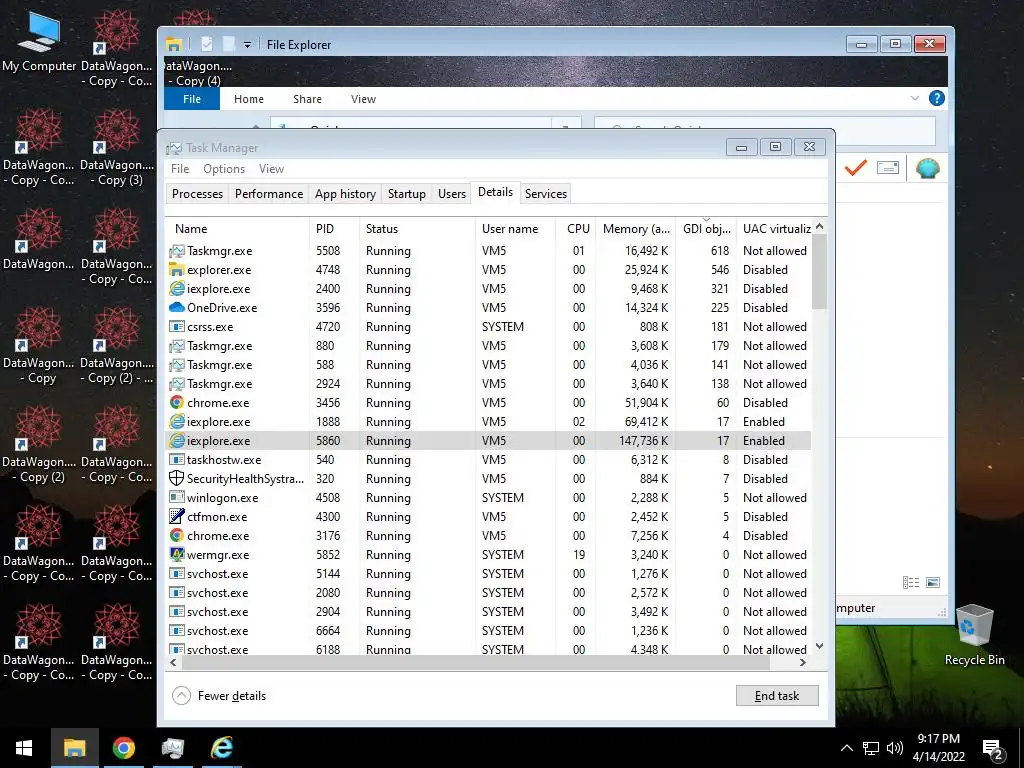Select iexplore.exe with PID 2400

tap(488, 289)
